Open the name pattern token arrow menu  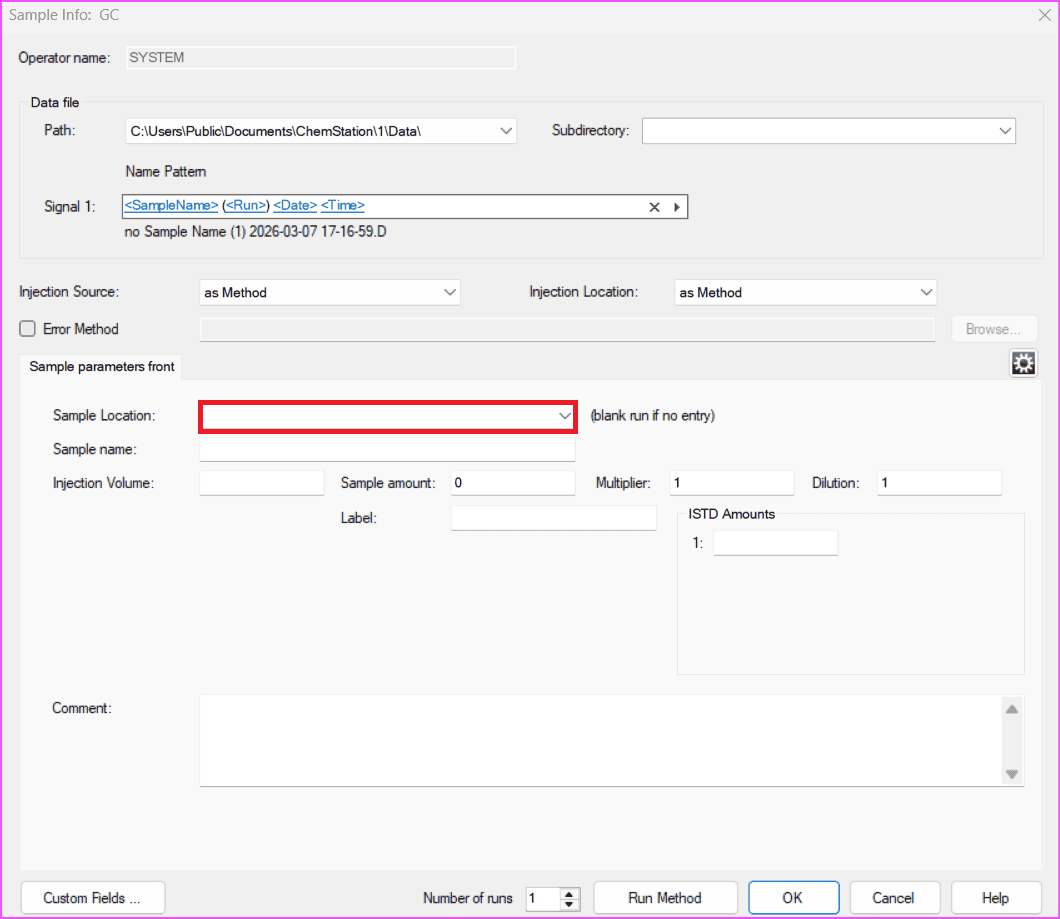677,207
